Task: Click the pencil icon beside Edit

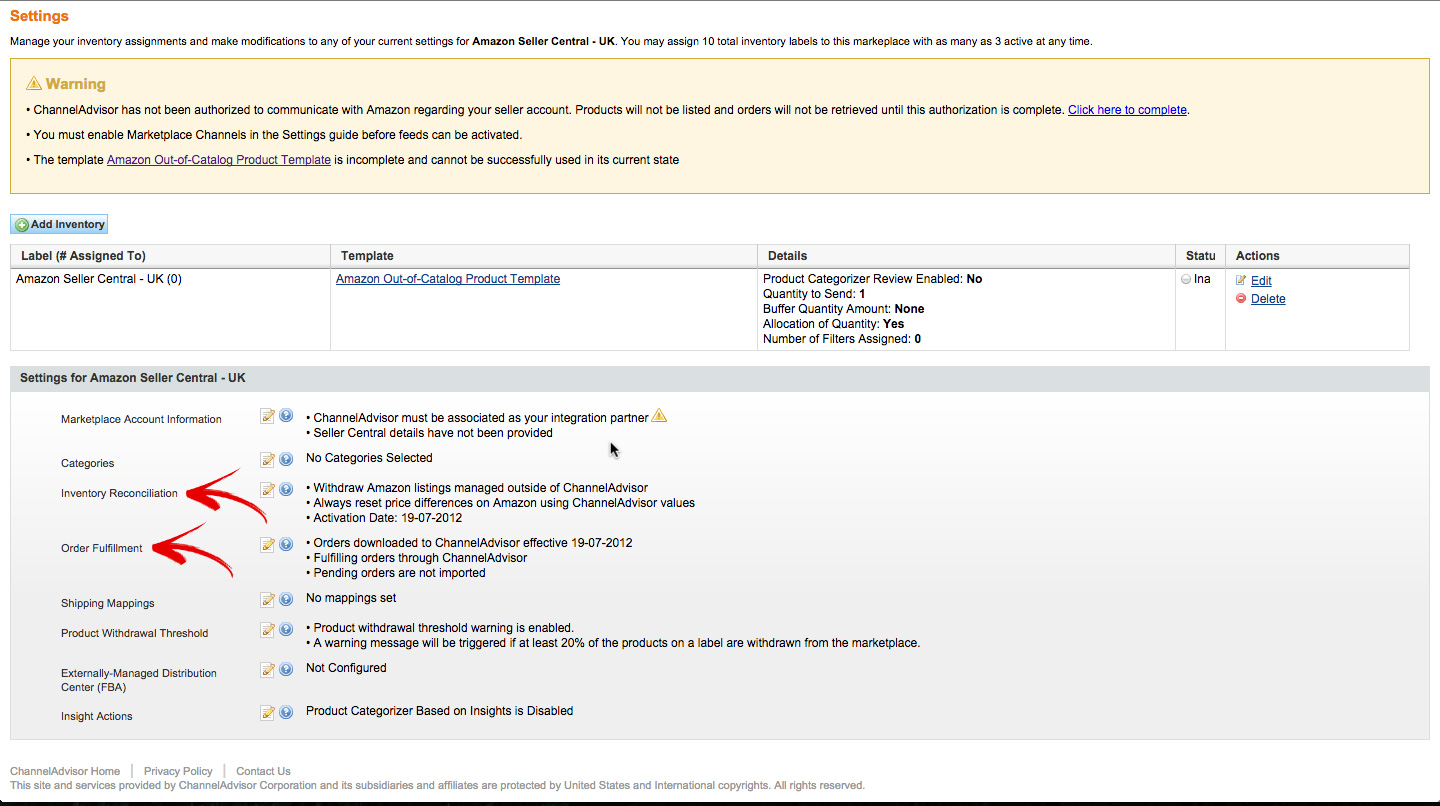Action: (1241, 281)
